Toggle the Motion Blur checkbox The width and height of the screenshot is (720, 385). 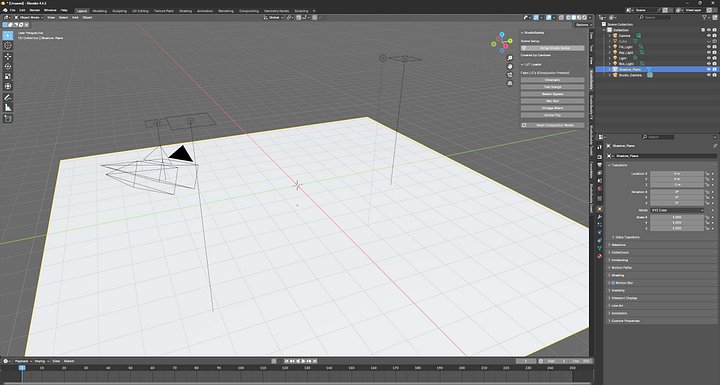pos(613,283)
